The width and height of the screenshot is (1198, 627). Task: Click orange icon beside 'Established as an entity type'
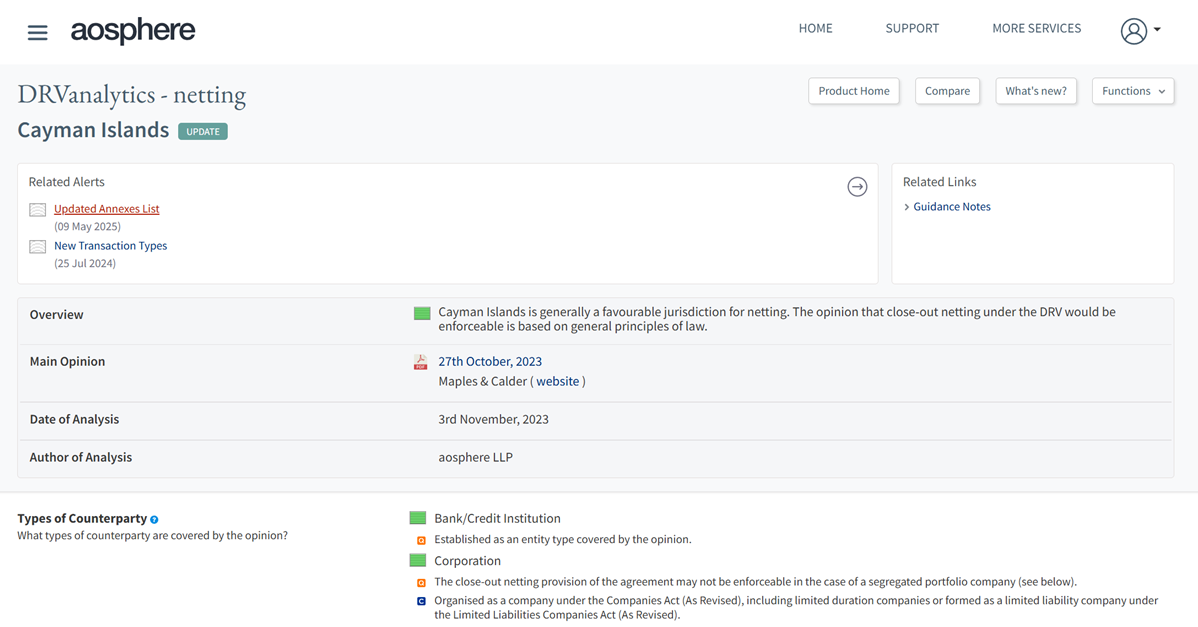pyautogui.click(x=421, y=540)
